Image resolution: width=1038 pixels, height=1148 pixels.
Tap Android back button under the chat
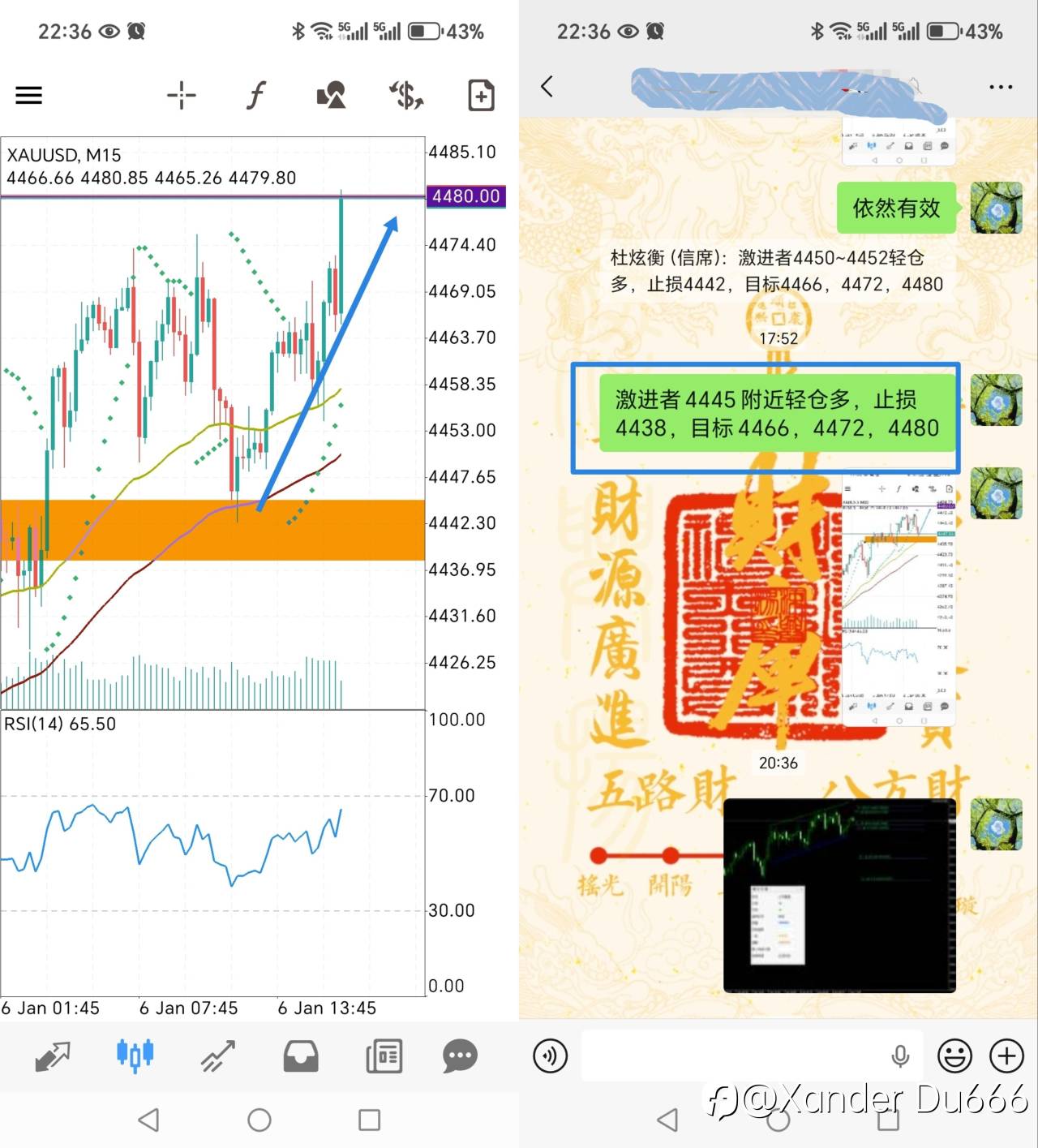click(667, 1120)
